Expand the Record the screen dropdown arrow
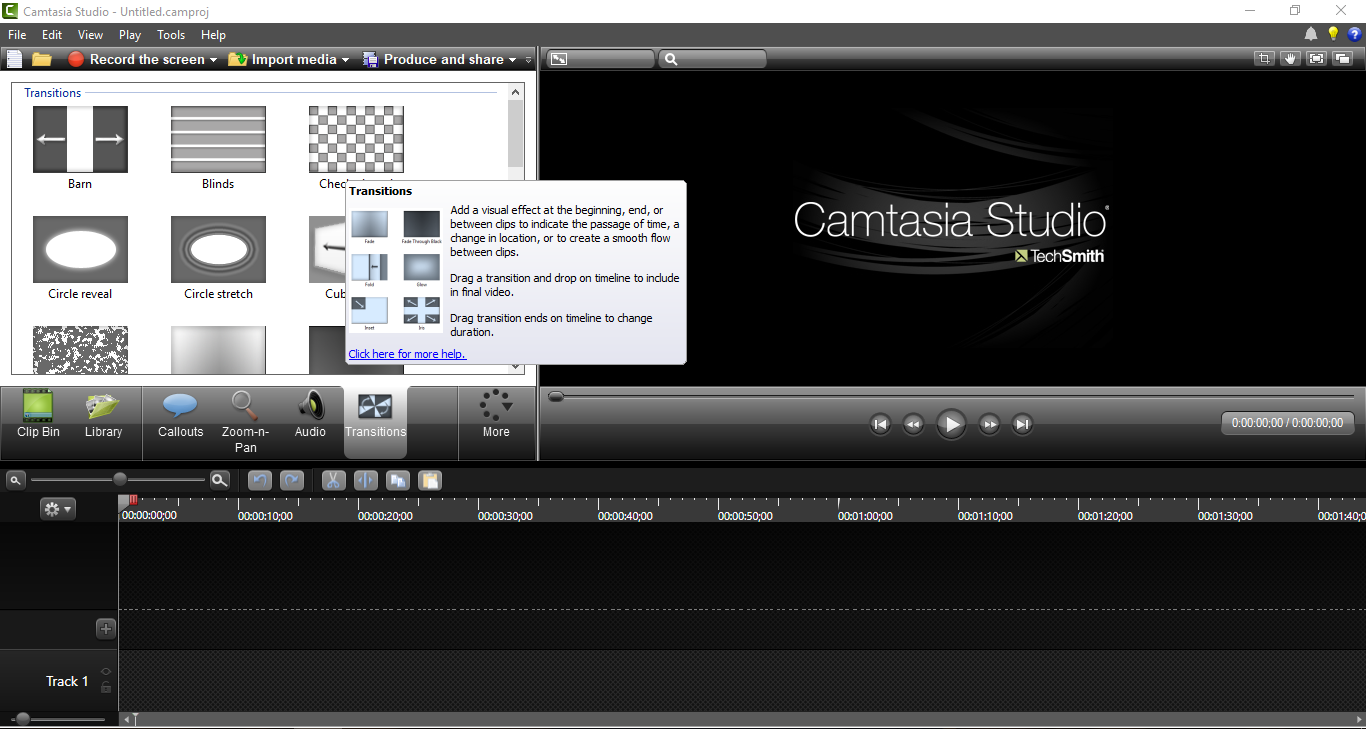Screen dimensions: 1367x729 click(213, 60)
